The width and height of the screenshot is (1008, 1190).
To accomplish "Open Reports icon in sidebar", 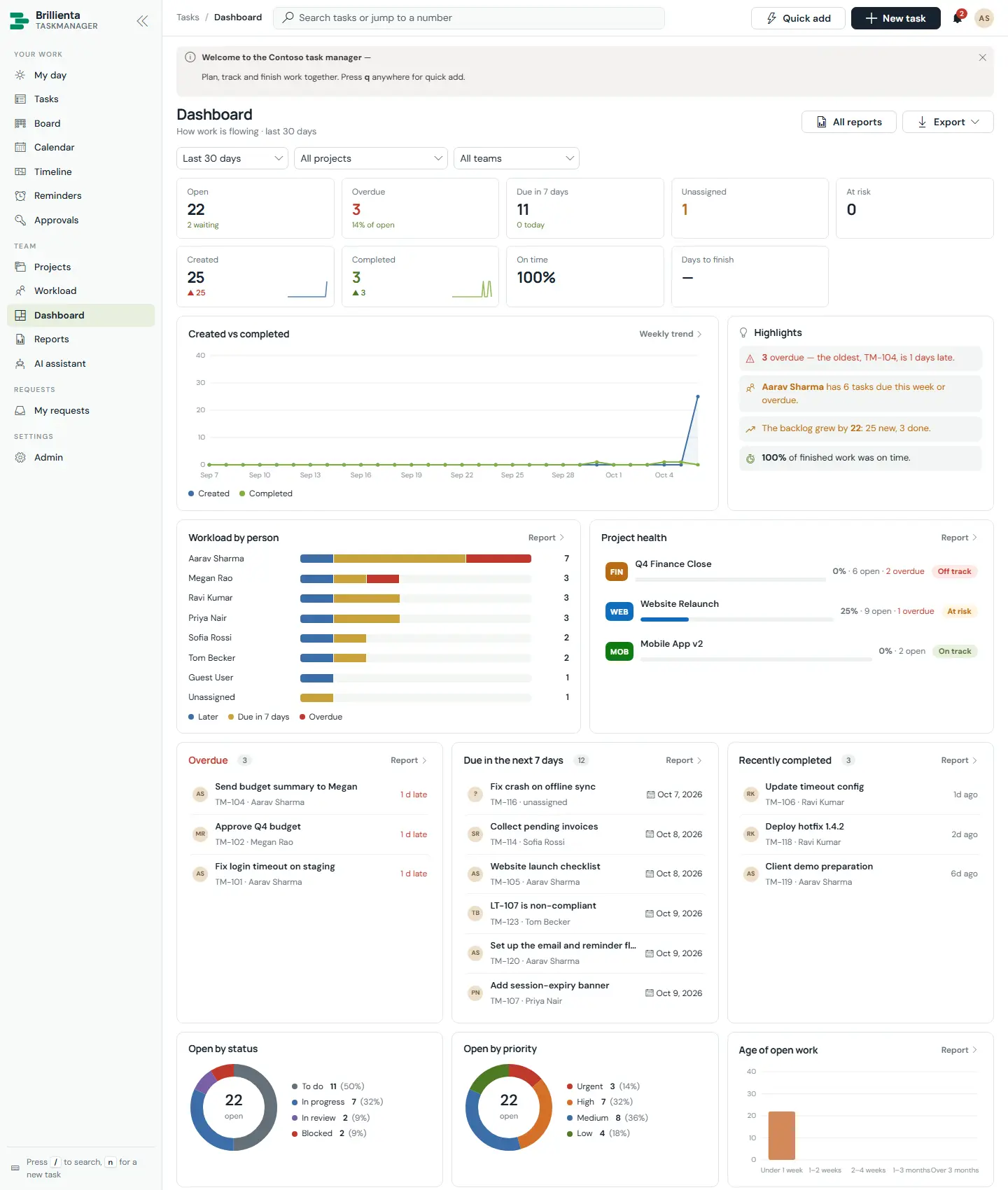I will click(x=20, y=339).
